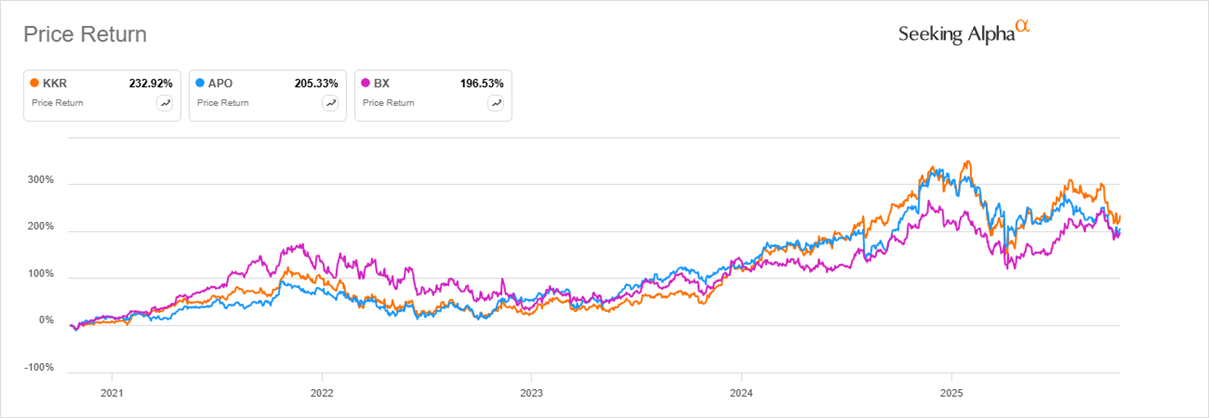Click the orange KKR color dot
The width and height of the screenshot is (1209, 418).
[x=35, y=83]
